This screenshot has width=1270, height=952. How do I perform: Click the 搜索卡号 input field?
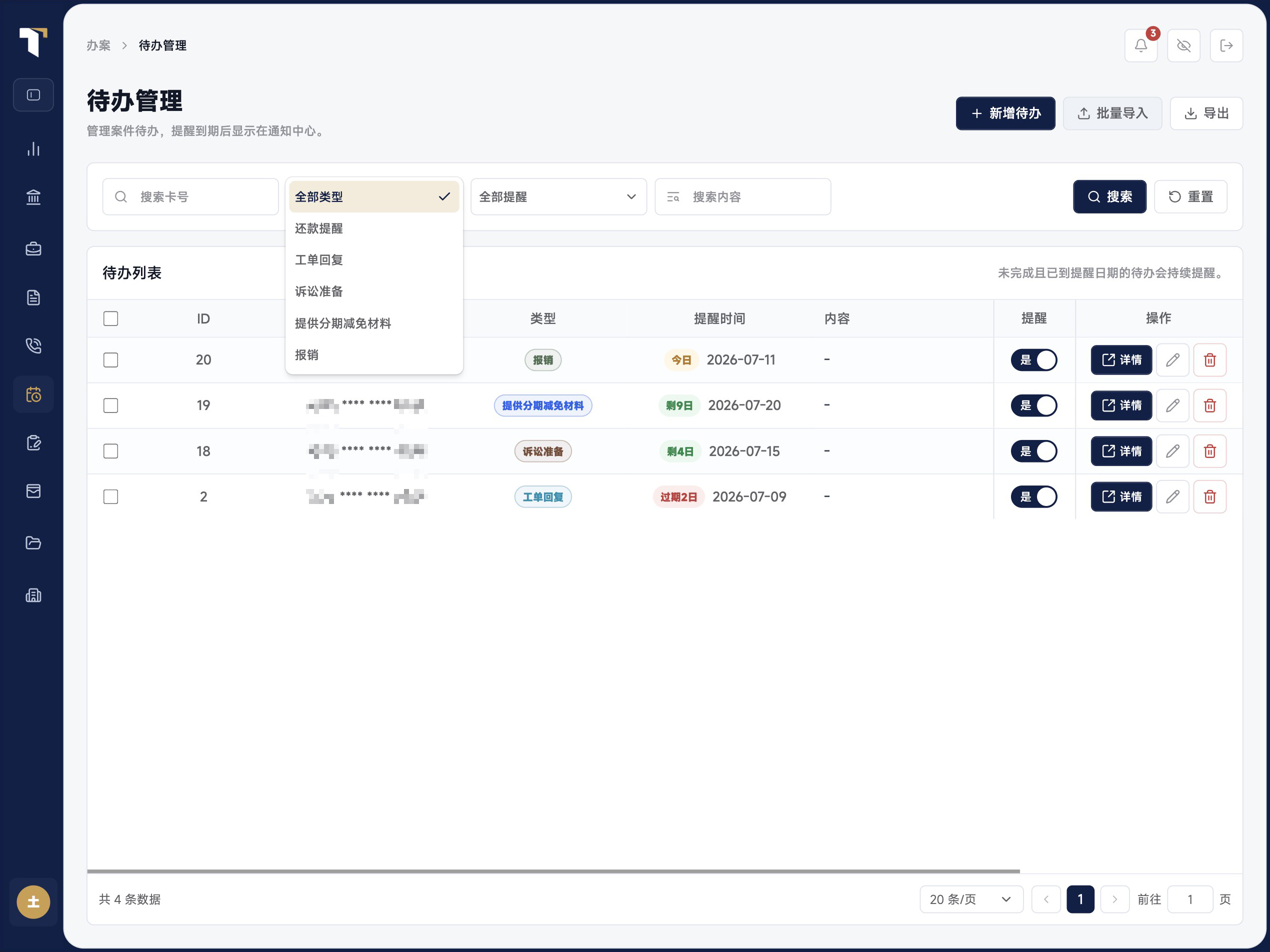coord(190,197)
